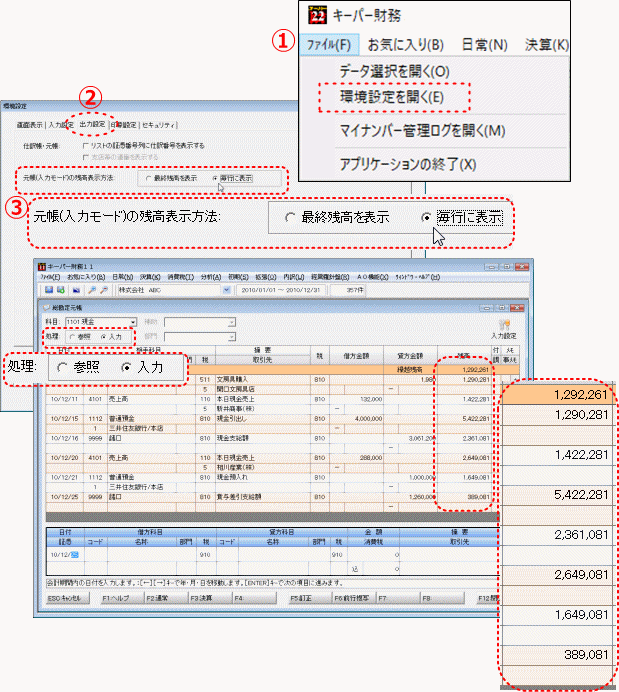Open 決算(K) in the enlarged menu bar
Image resolution: width=619 pixels, height=692 pixels.
(x=546, y=45)
